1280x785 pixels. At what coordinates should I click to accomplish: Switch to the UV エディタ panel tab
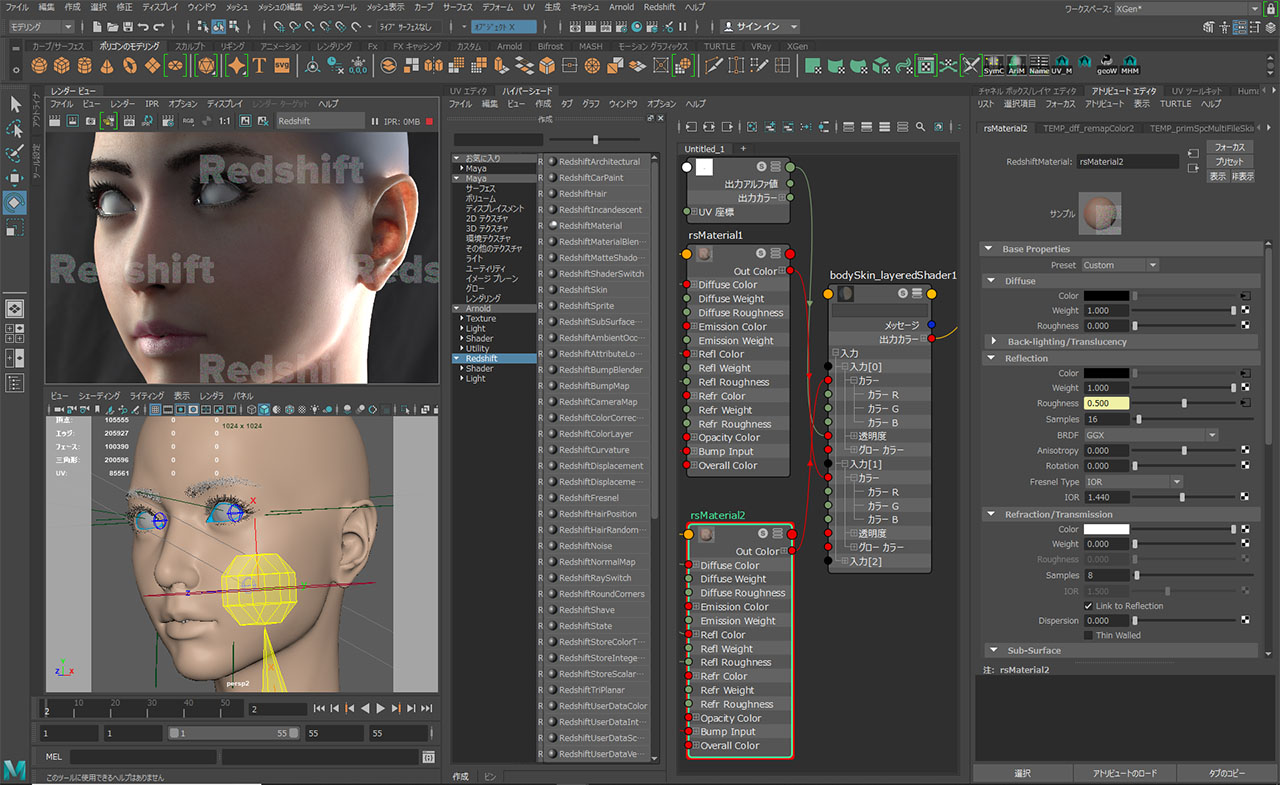pos(470,91)
